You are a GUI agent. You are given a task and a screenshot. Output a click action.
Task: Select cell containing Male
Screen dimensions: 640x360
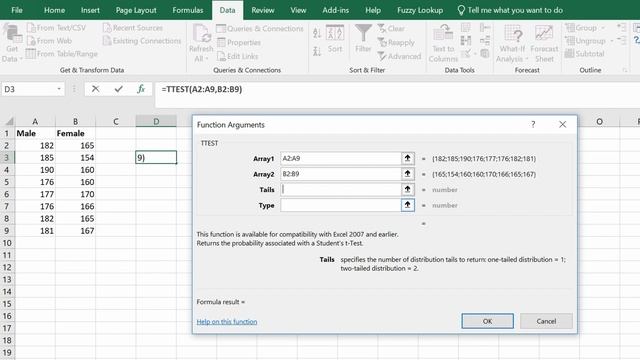(35, 133)
